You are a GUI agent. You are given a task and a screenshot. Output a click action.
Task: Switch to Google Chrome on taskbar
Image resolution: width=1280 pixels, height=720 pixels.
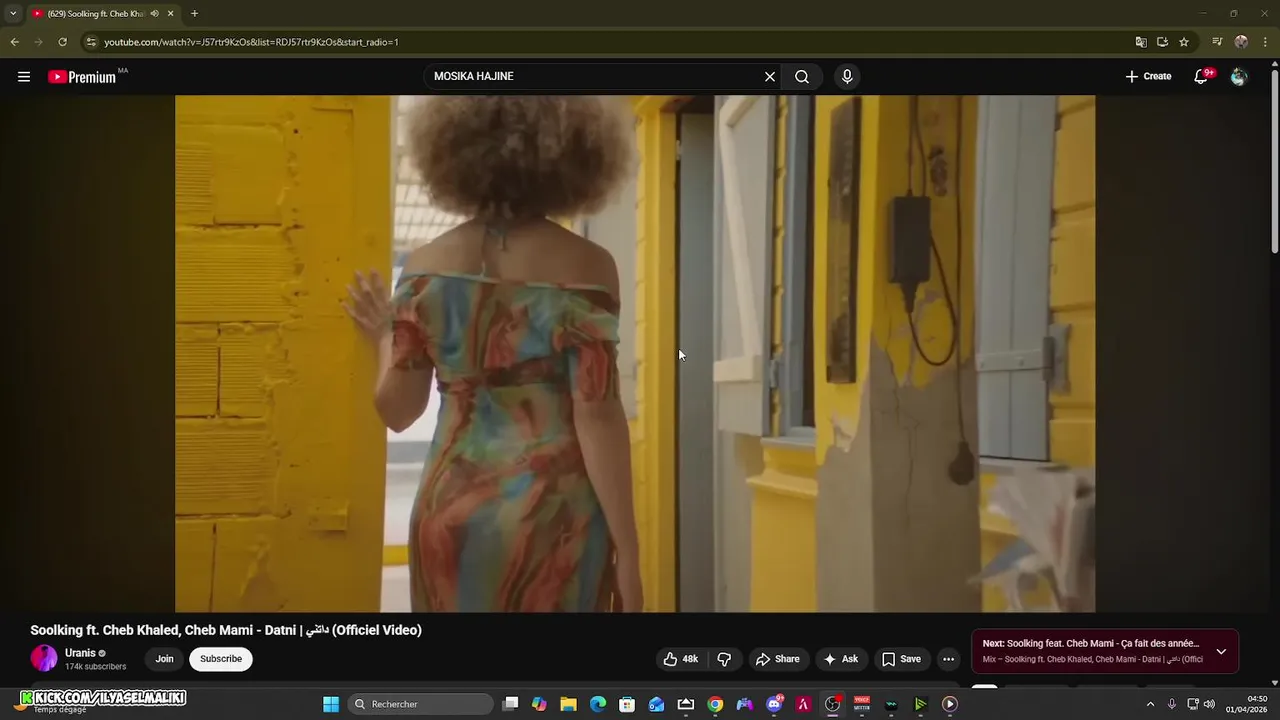715,704
